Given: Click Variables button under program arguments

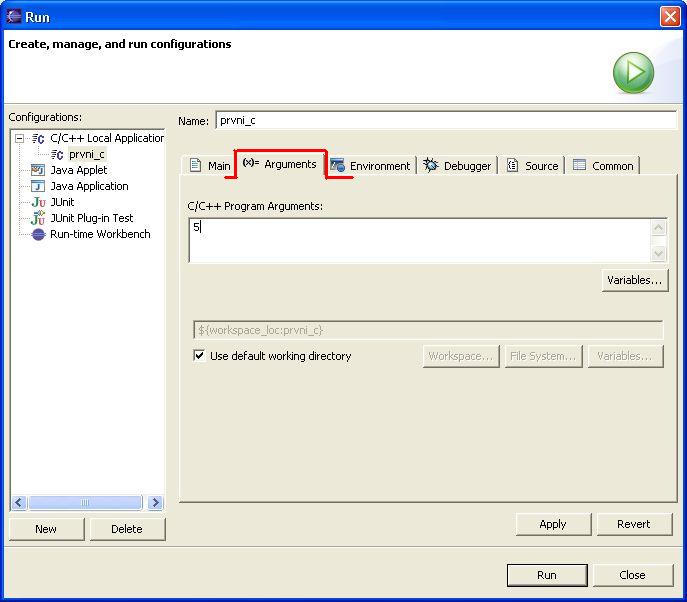Looking at the screenshot, I should pos(634,280).
